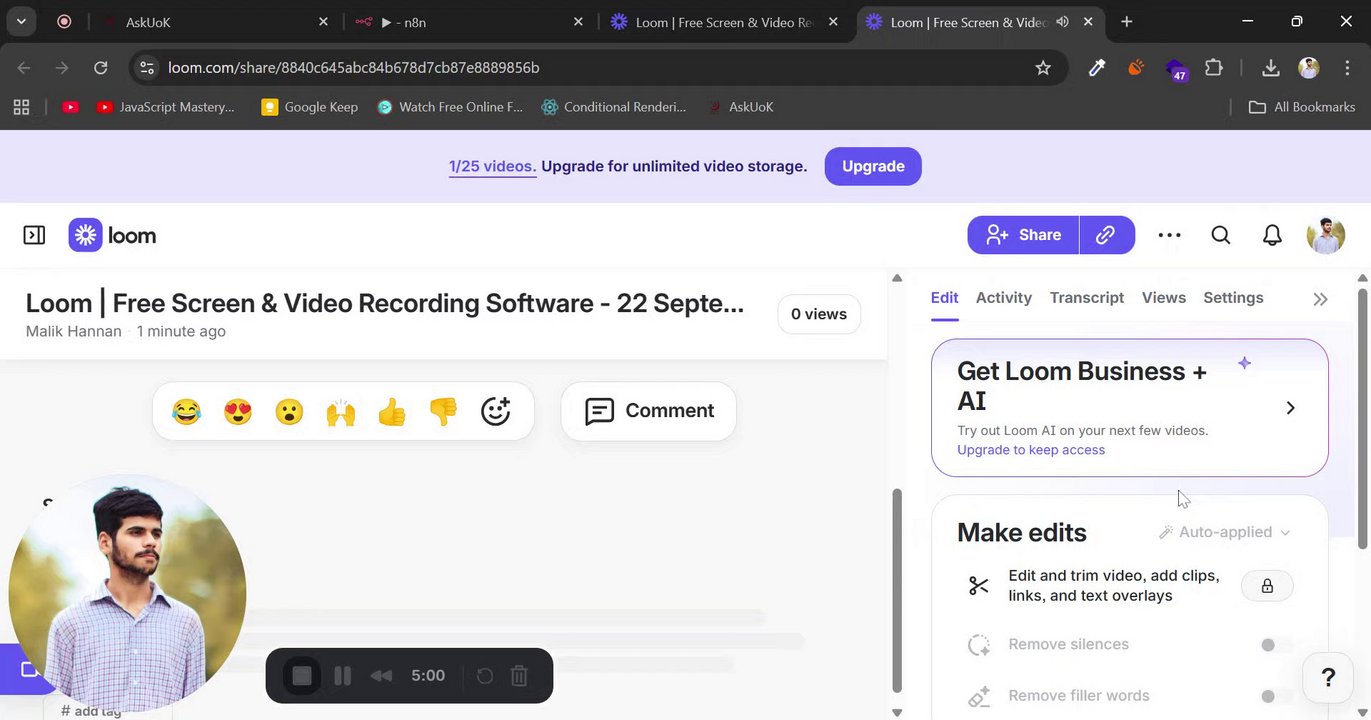Open the add-reaction emoji picker
The image size is (1371, 720).
point(496,411)
